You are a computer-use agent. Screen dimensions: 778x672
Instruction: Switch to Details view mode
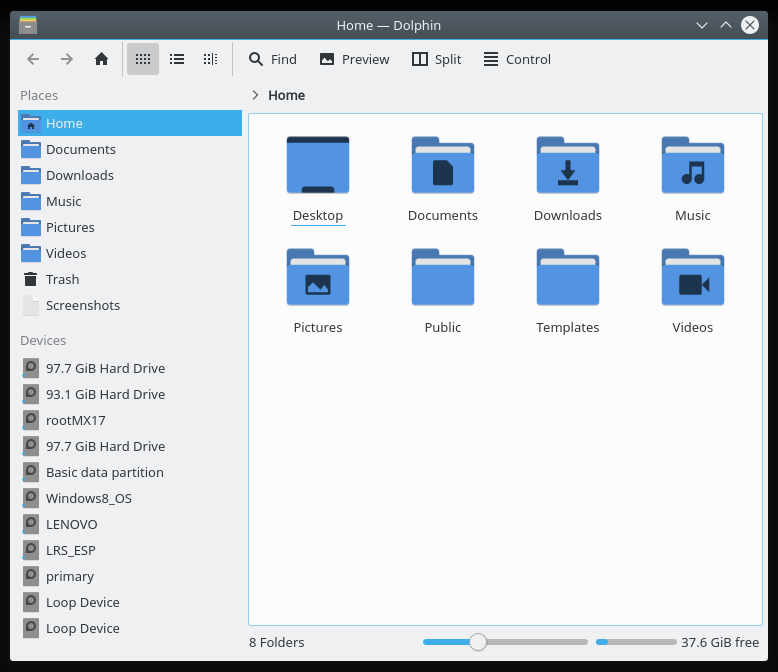(x=210, y=59)
